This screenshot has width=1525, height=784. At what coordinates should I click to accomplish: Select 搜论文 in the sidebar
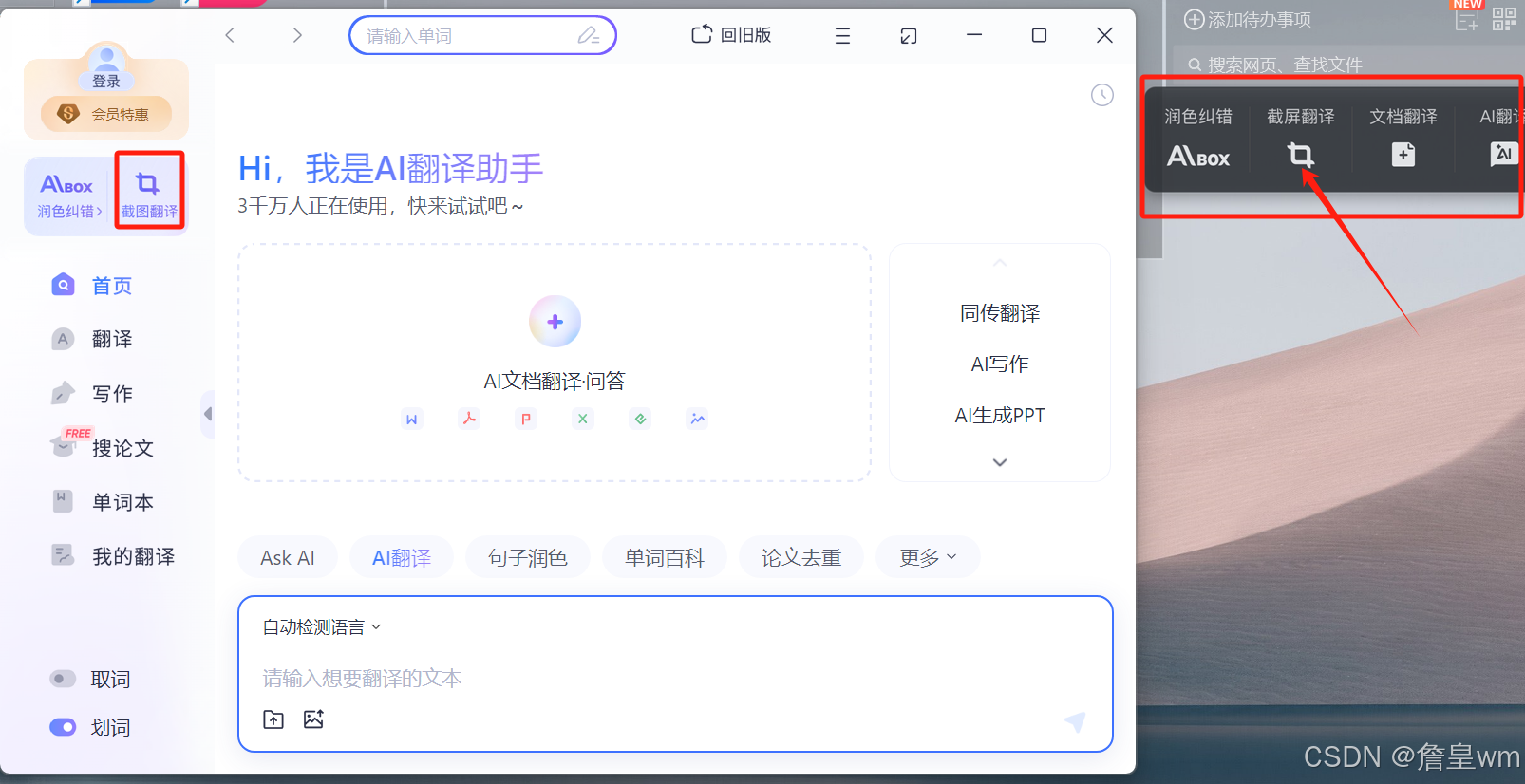103,447
